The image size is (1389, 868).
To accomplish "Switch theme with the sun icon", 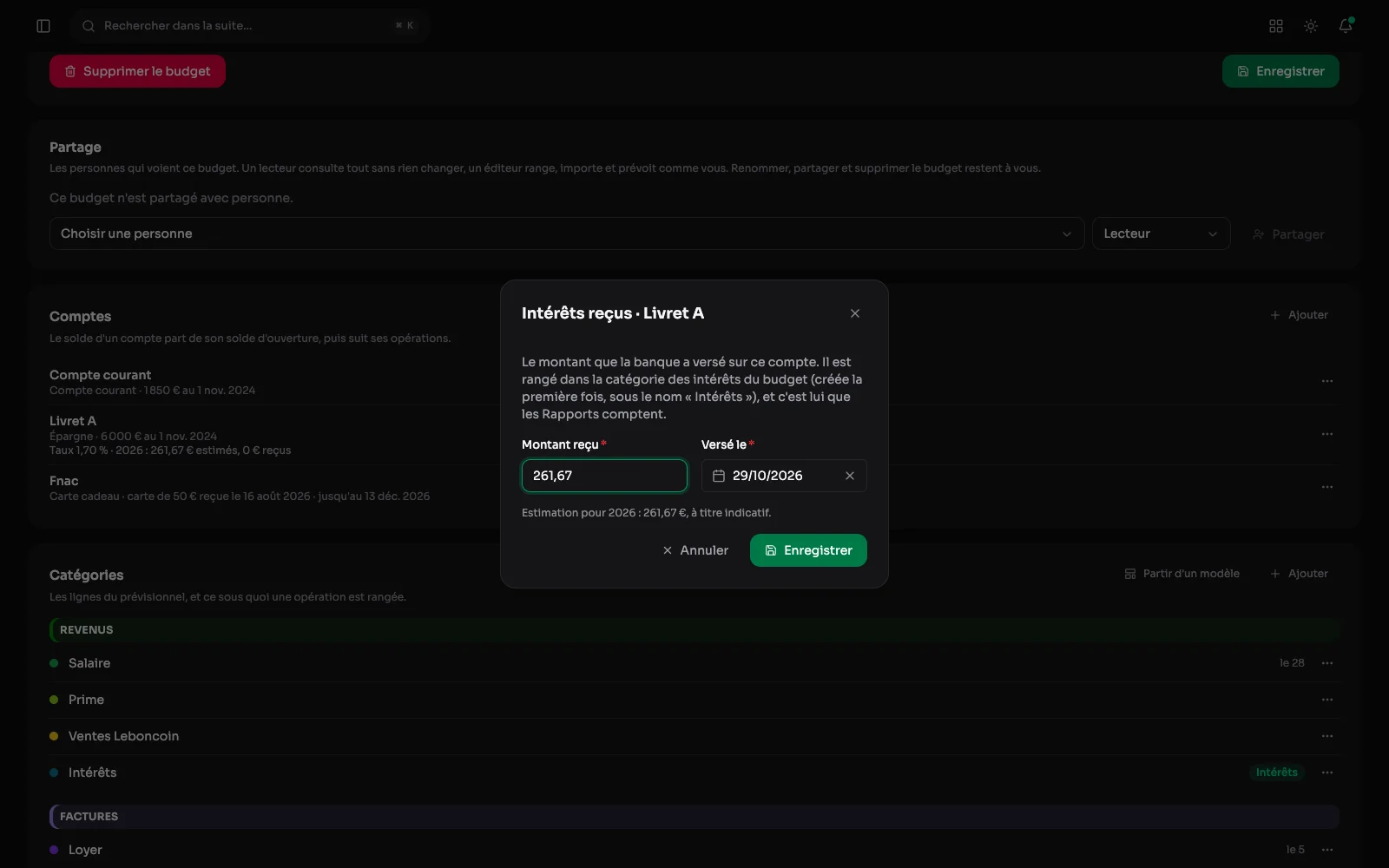I will [1311, 26].
